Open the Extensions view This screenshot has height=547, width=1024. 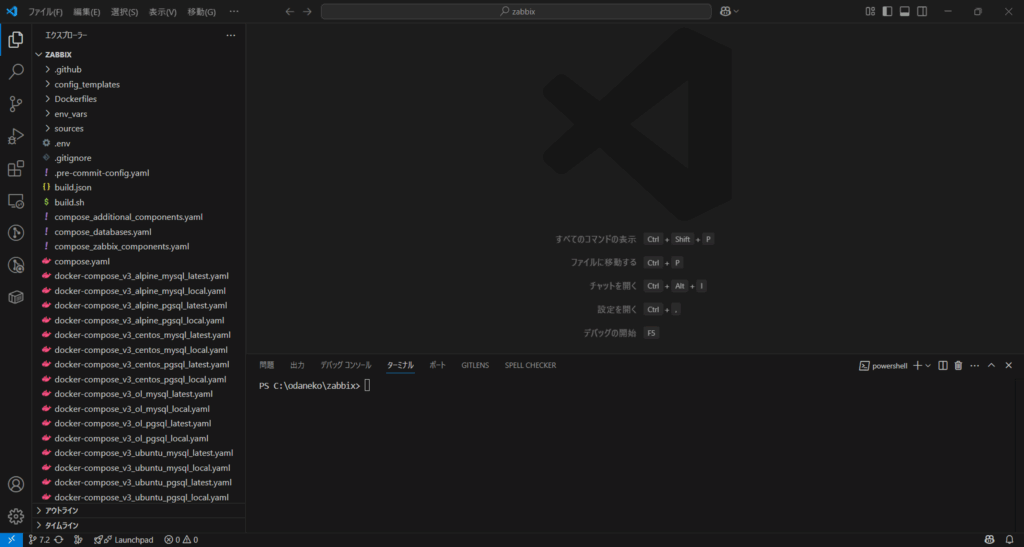click(x=16, y=168)
